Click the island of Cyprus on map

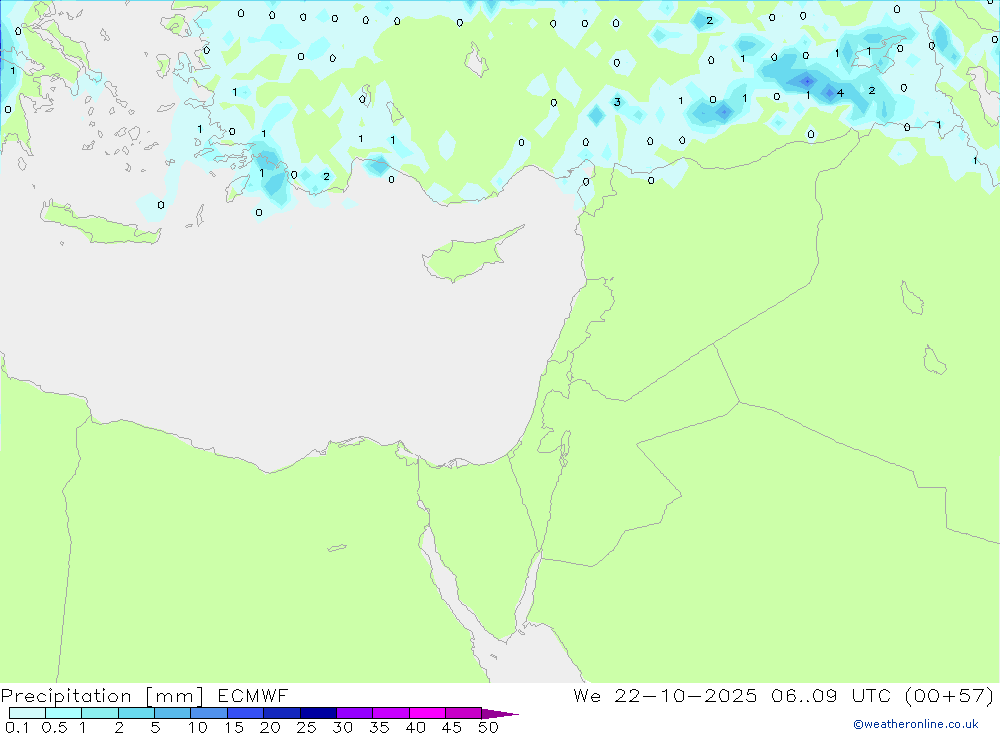coord(472,255)
